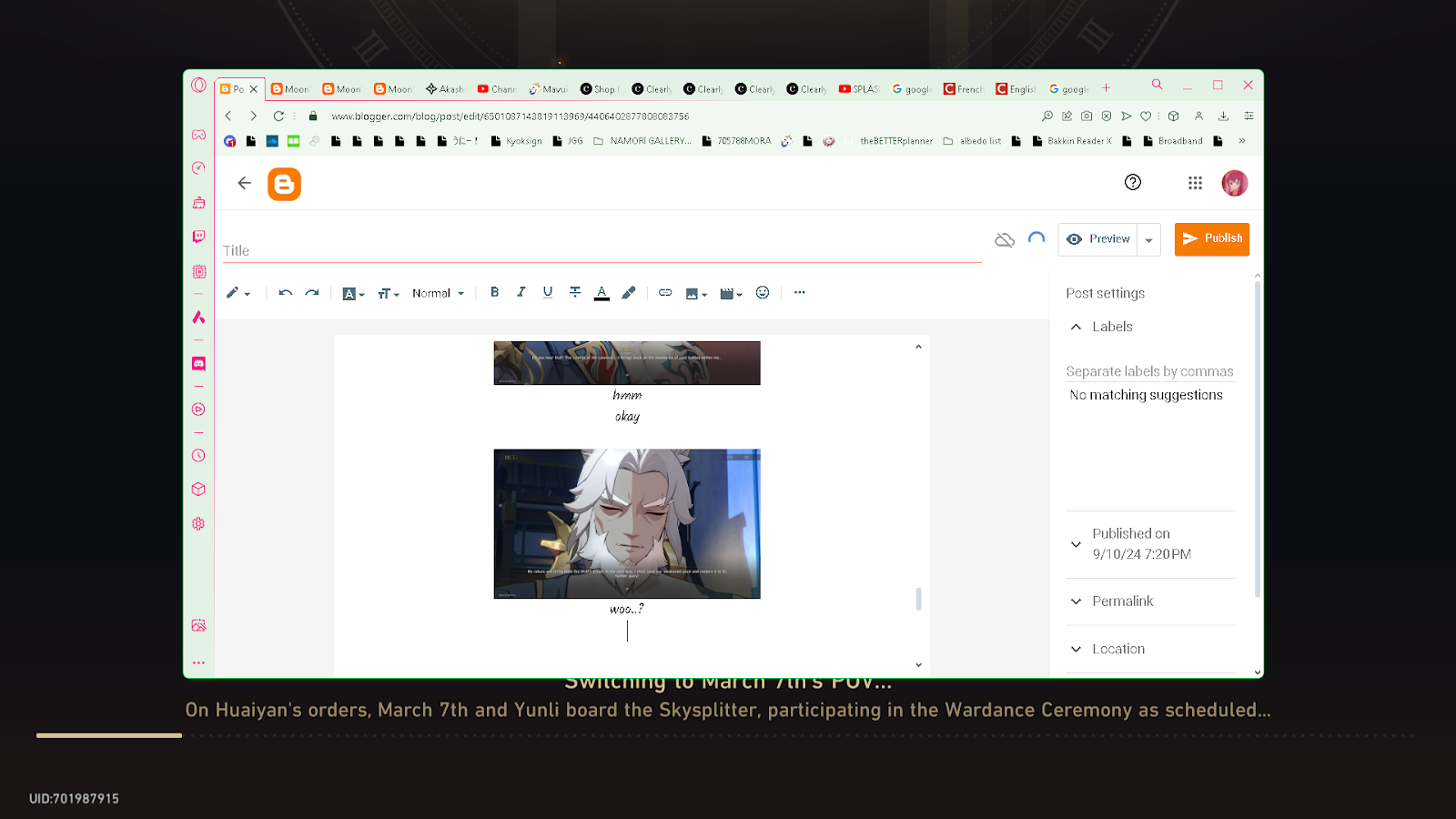Image resolution: width=1456 pixels, height=819 pixels.
Task: Toggle underline formatting
Action: (x=548, y=292)
